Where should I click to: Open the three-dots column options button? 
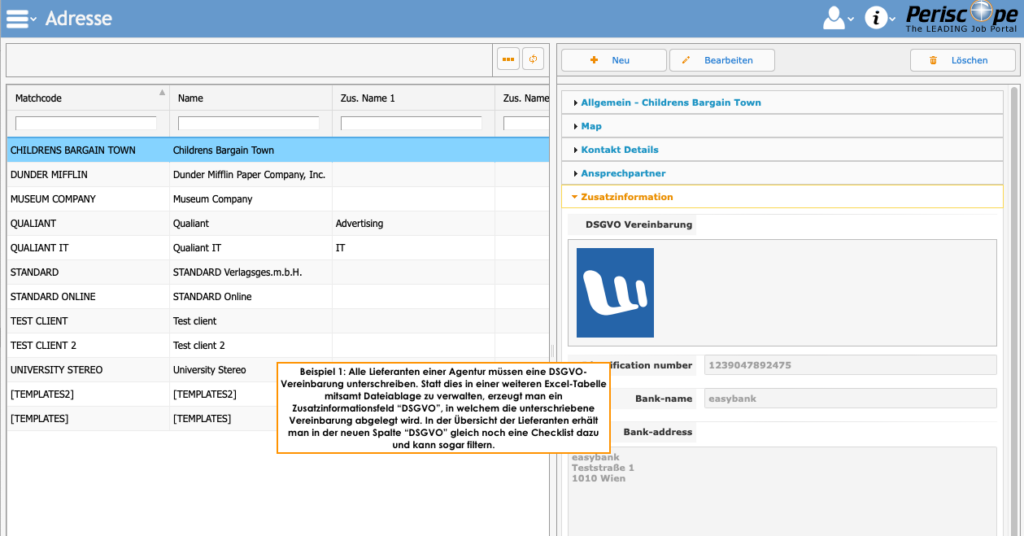(508, 59)
